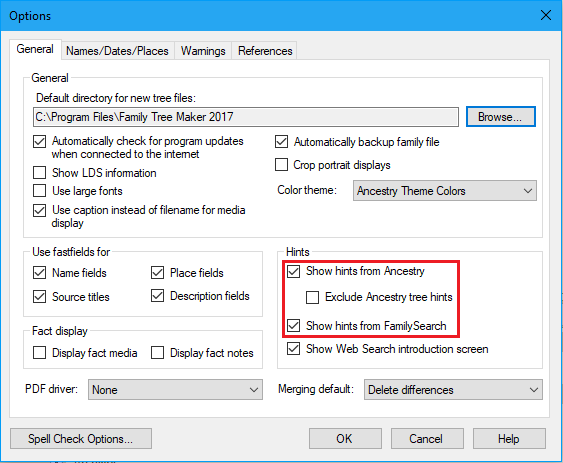Close the Options dialog with X
The image size is (563, 463).
click(546, 15)
